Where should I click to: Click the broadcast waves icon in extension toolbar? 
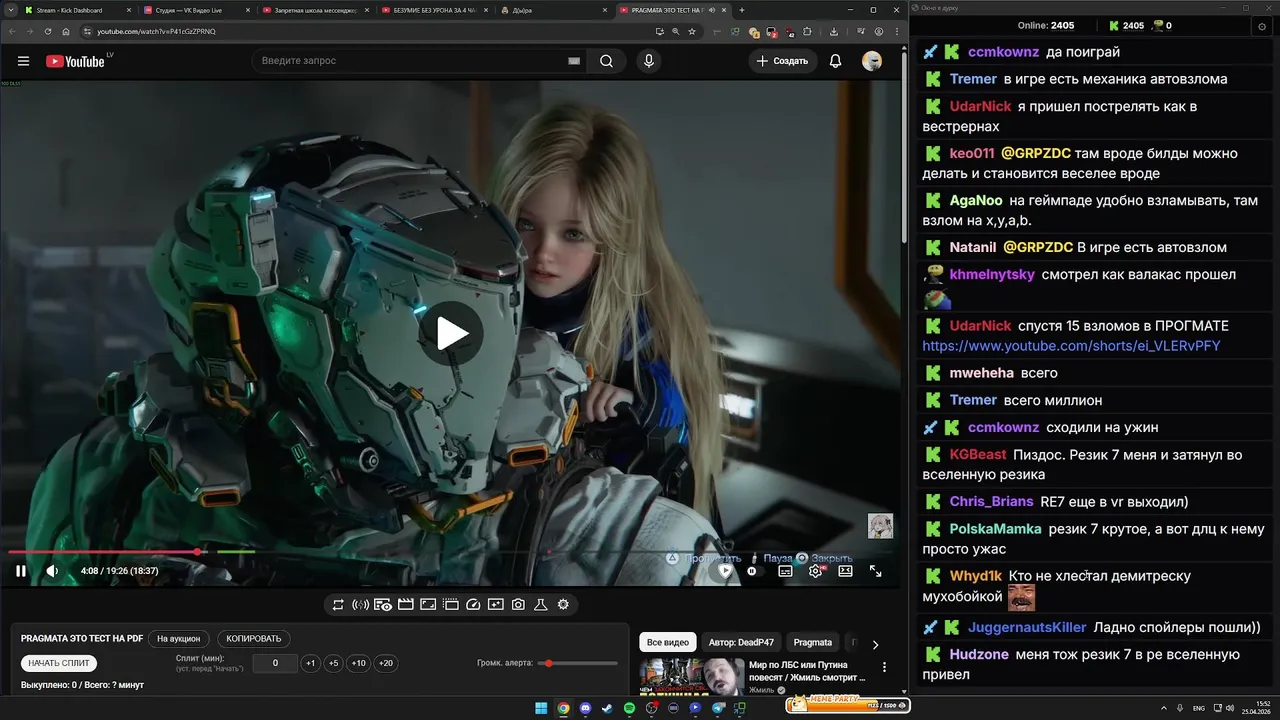click(x=361, y=604)
